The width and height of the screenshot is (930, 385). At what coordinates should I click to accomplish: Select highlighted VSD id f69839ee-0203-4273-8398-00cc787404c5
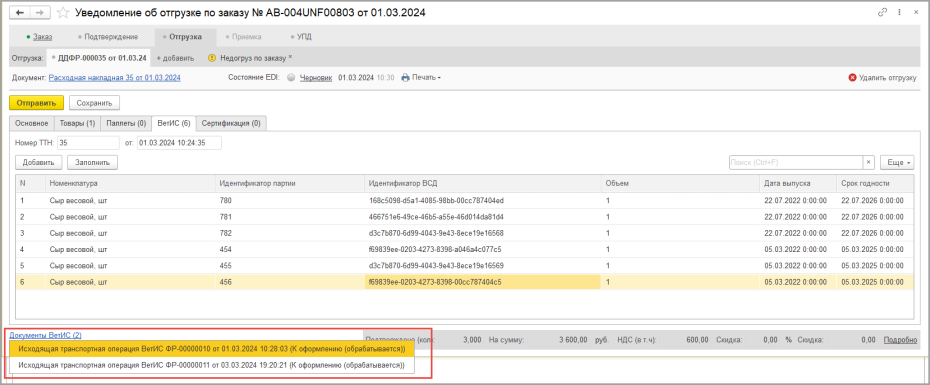click(482, 282)
